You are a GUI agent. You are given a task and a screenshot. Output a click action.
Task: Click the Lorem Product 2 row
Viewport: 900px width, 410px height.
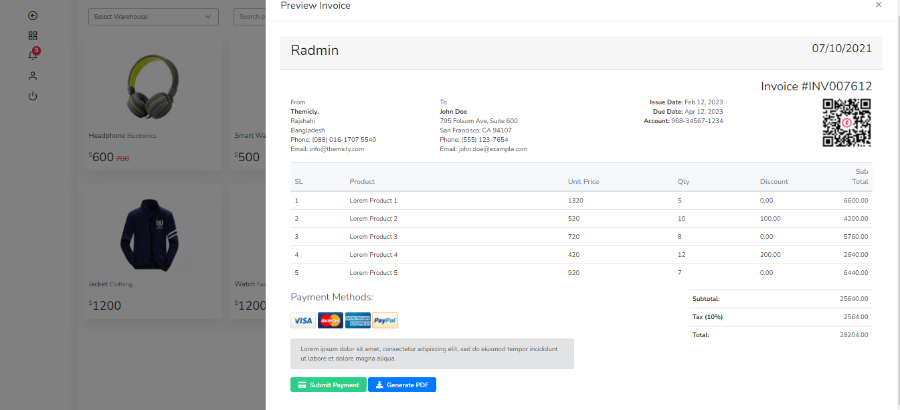click(581, 219)
